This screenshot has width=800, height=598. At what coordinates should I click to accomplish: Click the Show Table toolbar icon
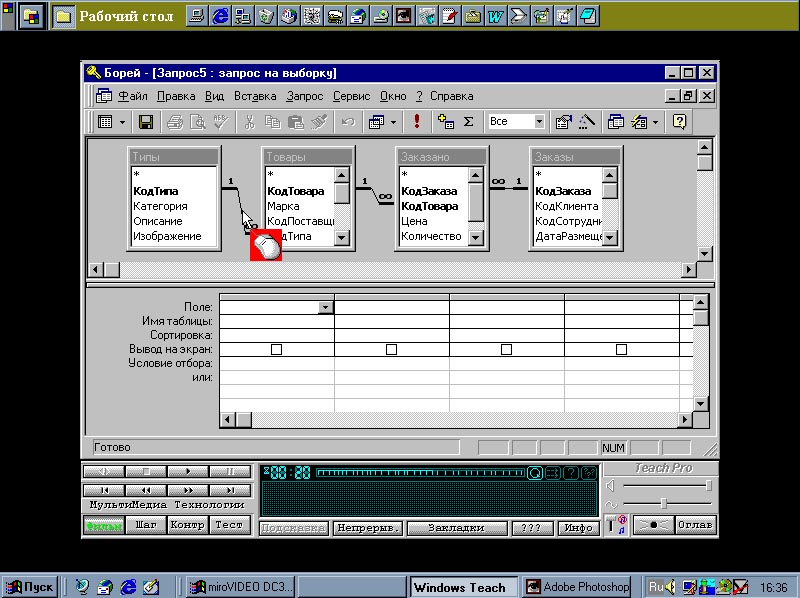[446, 122]
